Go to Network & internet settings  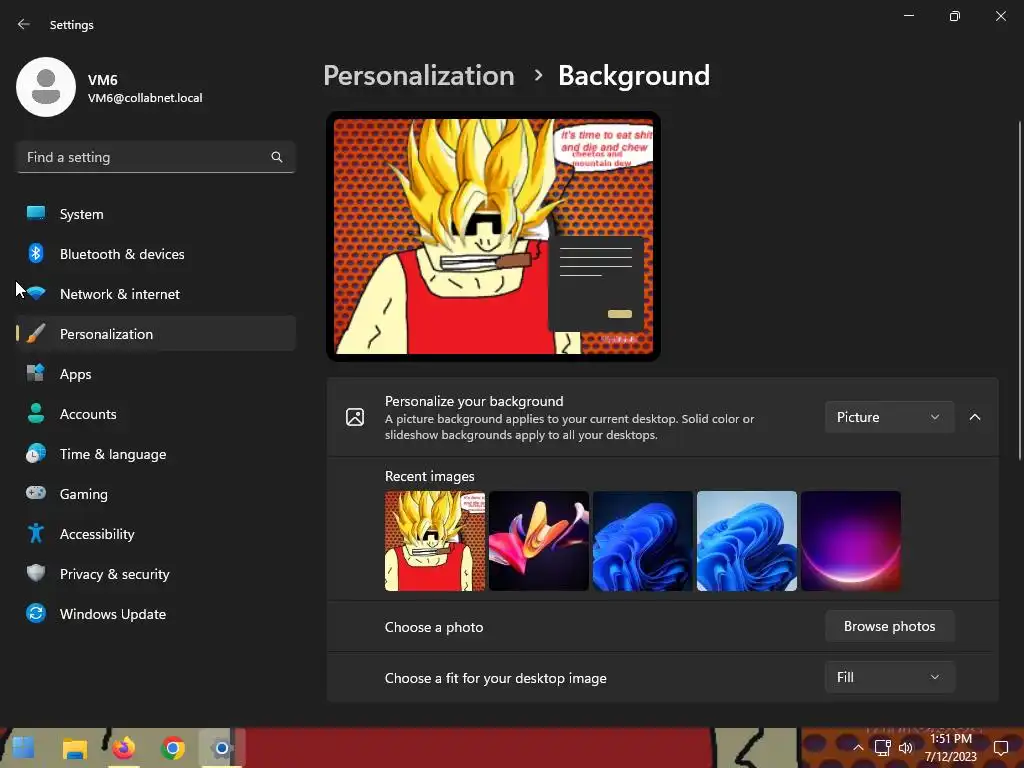(x=156, y=293)
